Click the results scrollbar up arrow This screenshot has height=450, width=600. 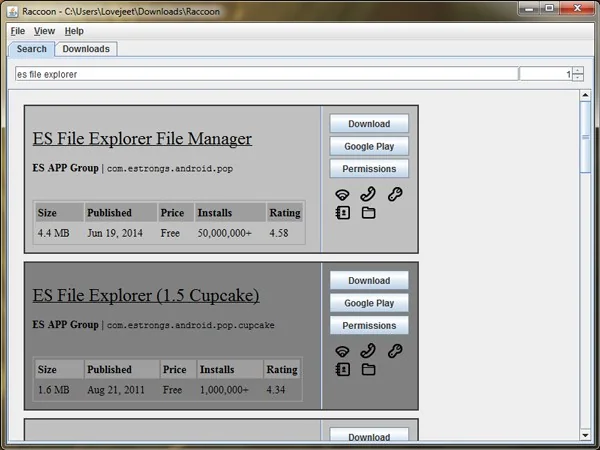pyautogui.click(x=585, y=95)
